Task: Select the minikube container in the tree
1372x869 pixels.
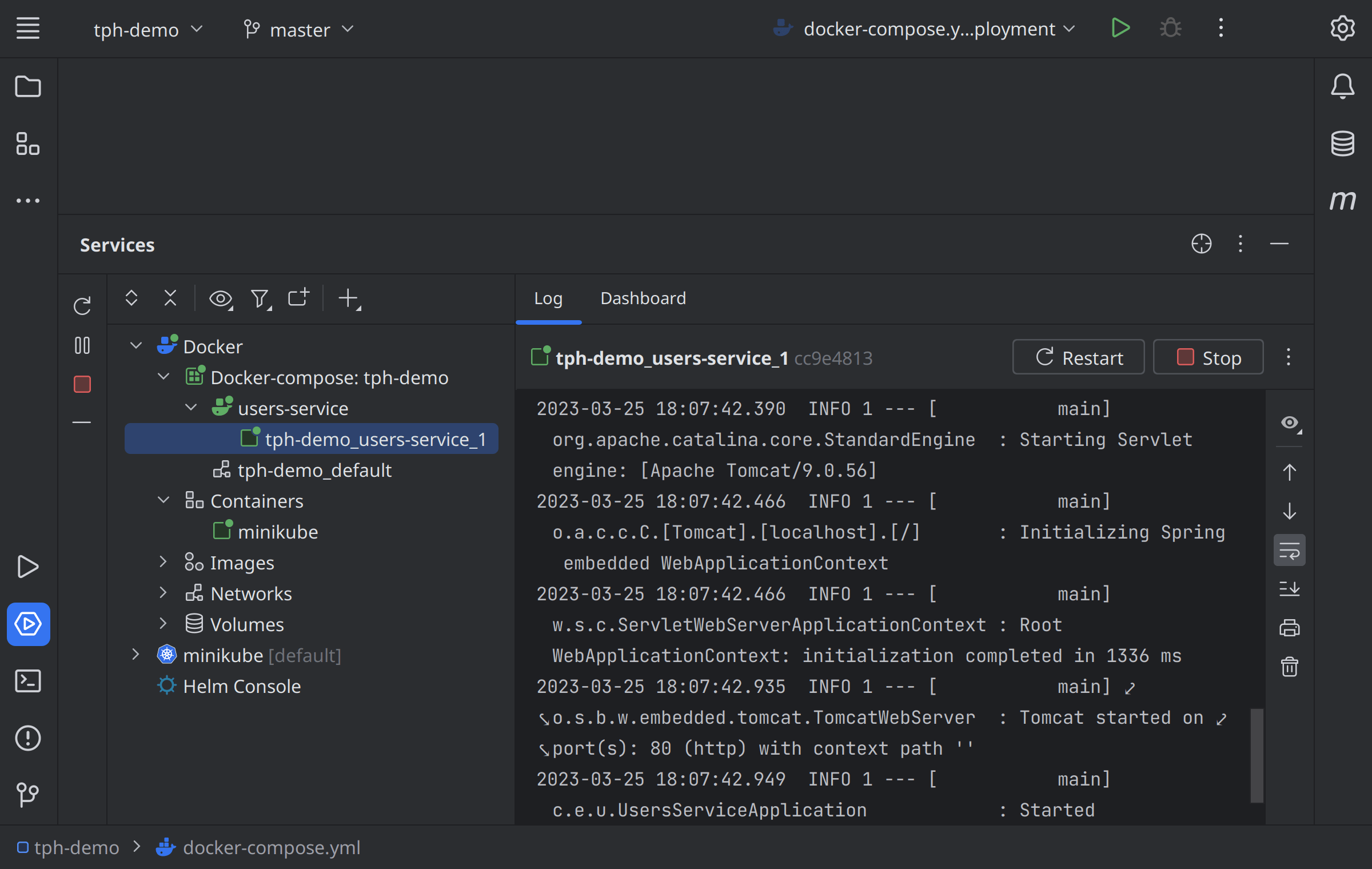Action: 278,531
